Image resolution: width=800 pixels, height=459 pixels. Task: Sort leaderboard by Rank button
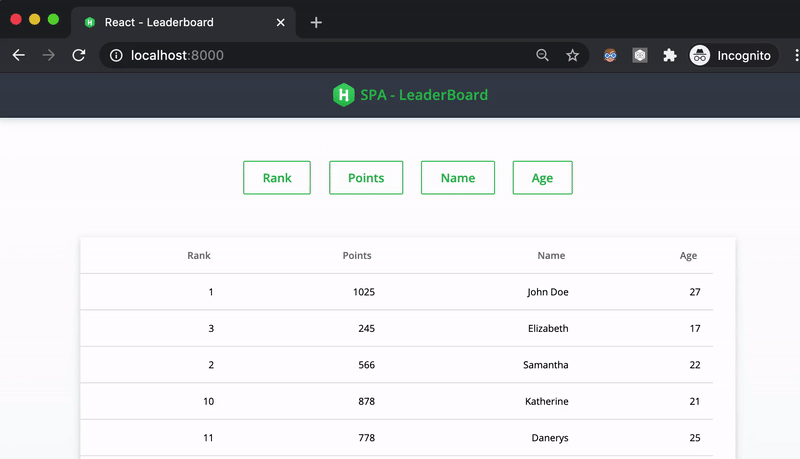tap(277, 178)
